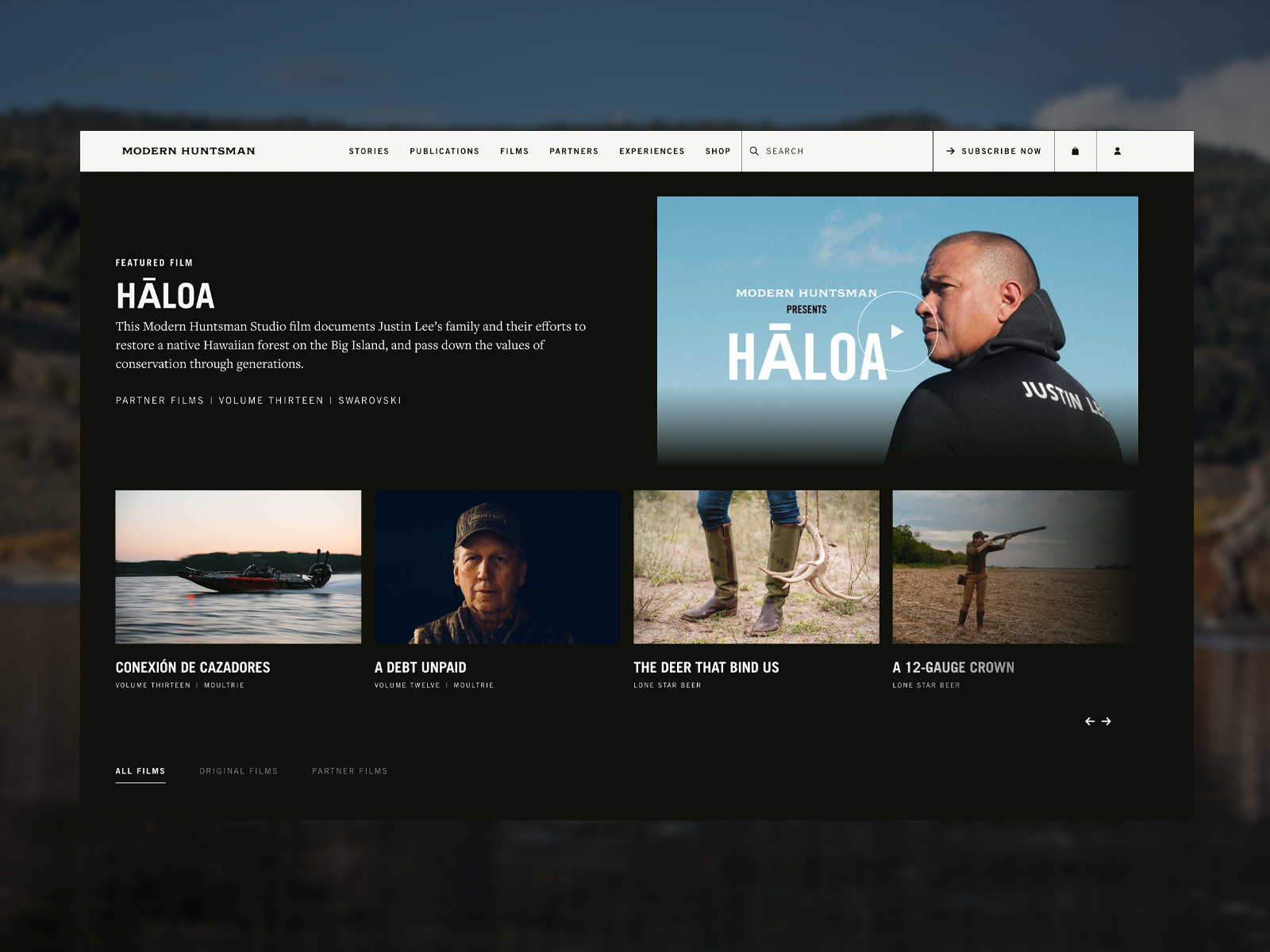Play the HĀLOA featured film
This screenshot has width=1270, height=952.
click(897, 331)
